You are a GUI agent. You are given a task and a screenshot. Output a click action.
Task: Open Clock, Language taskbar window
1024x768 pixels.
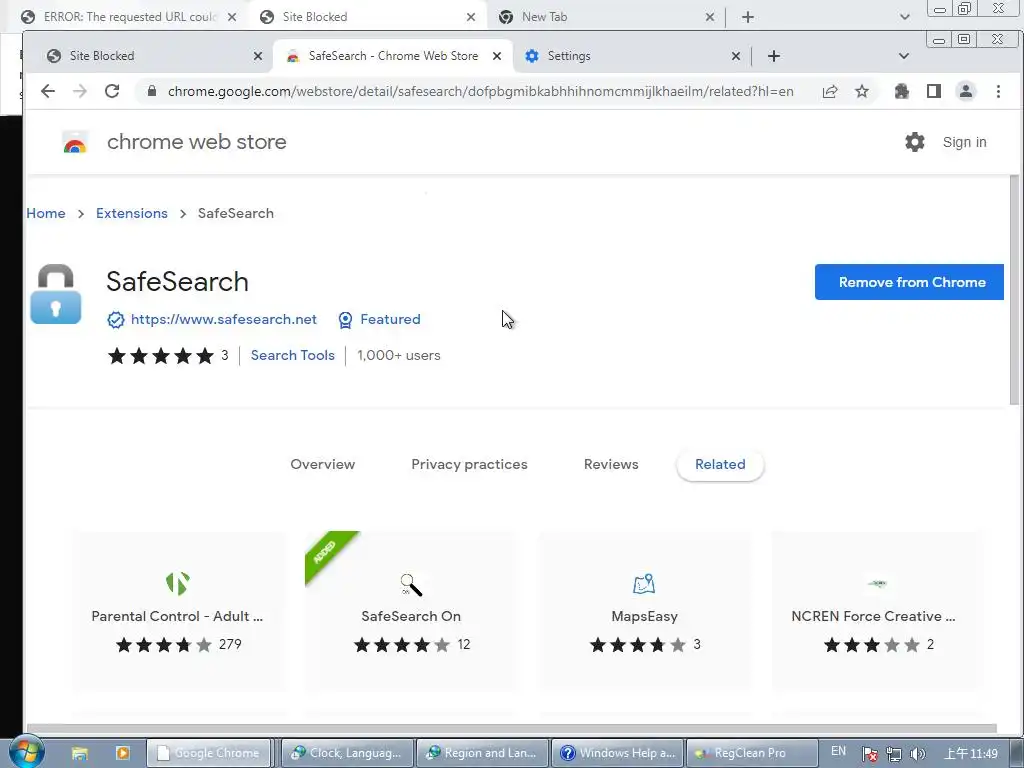pos(348,753)
